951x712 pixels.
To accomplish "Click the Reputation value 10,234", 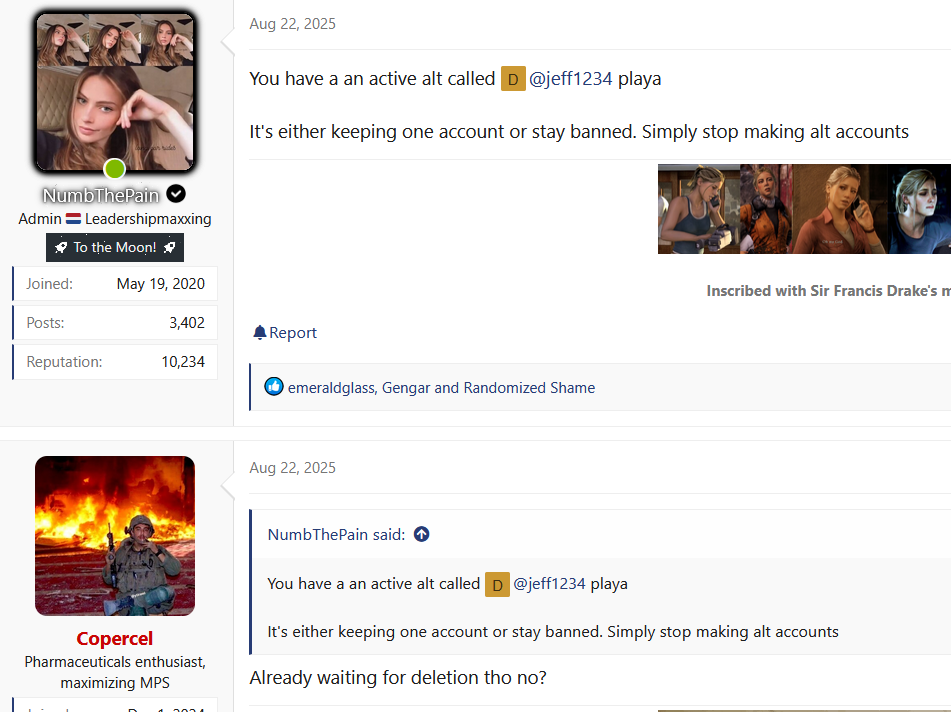I will click(x=183, y=361).
